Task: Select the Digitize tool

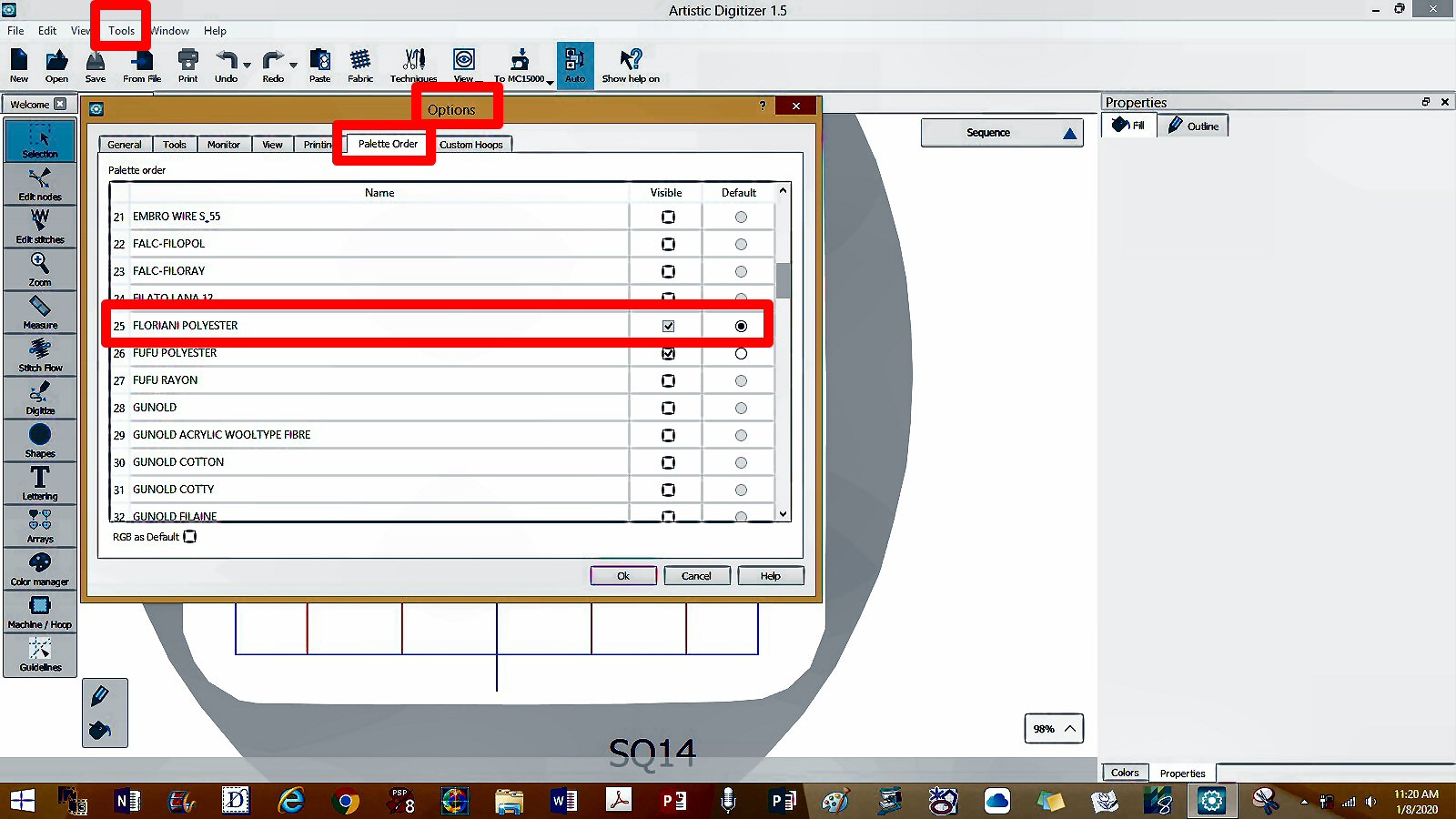Action: 40,398
